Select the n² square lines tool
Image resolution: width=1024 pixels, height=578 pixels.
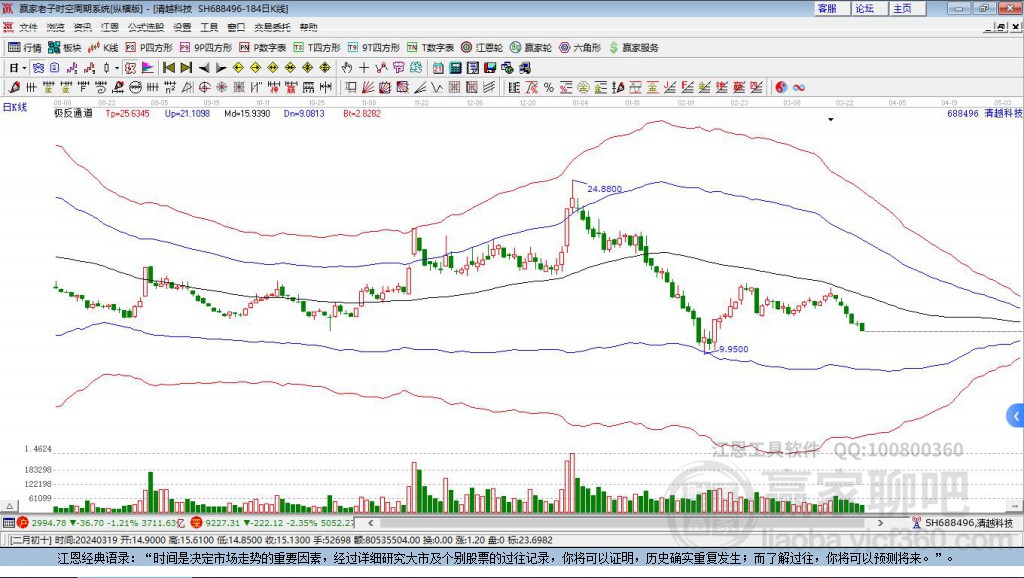pyautogui.click(x=170, y=88)
